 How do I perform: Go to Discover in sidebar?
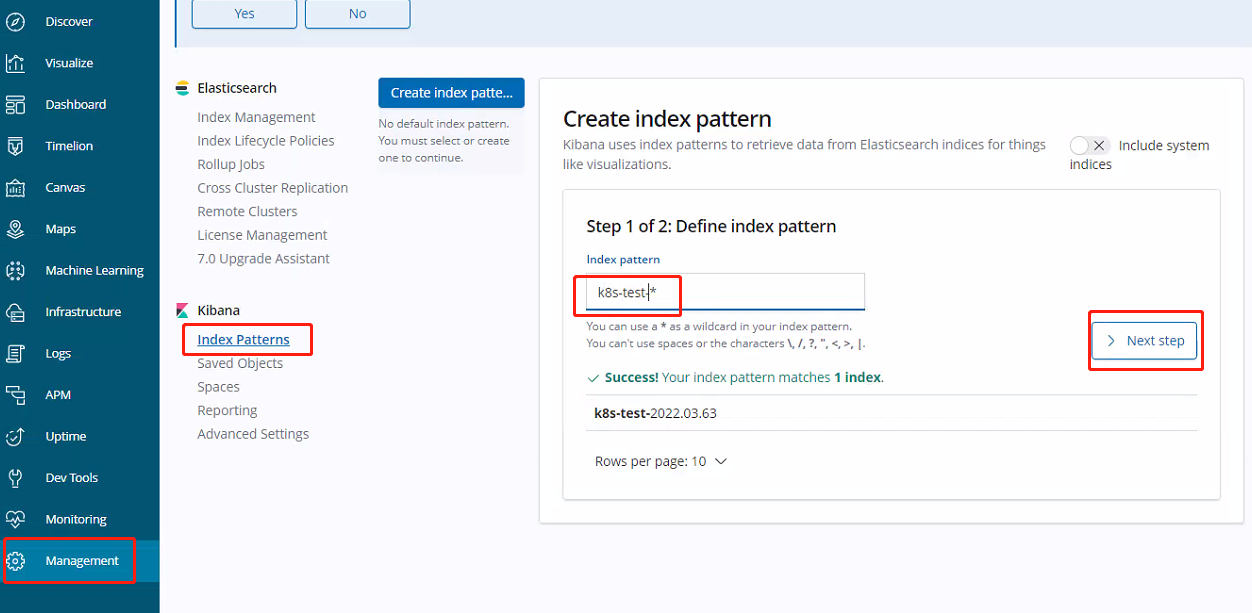click(69, 21)
